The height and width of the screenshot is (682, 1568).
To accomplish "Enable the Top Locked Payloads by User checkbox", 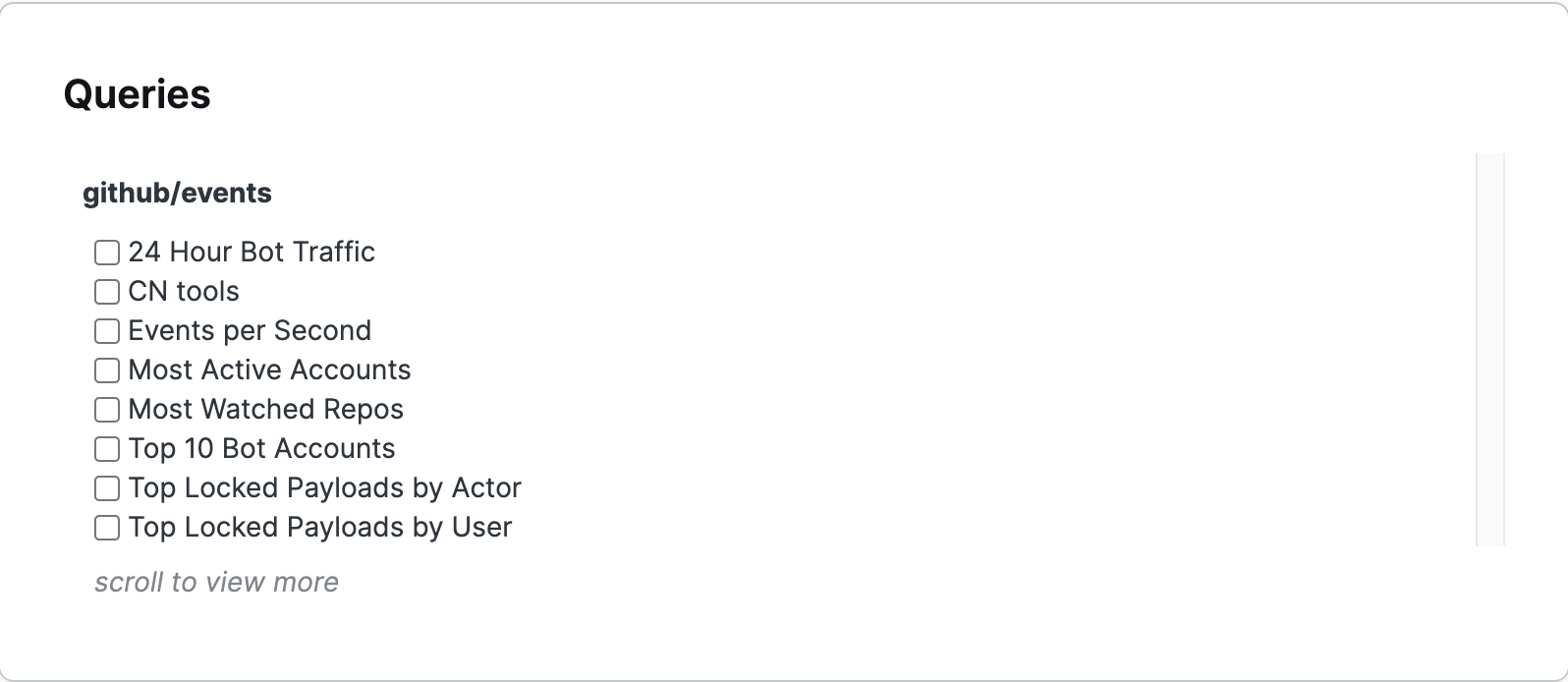I will tap(107, 528).
